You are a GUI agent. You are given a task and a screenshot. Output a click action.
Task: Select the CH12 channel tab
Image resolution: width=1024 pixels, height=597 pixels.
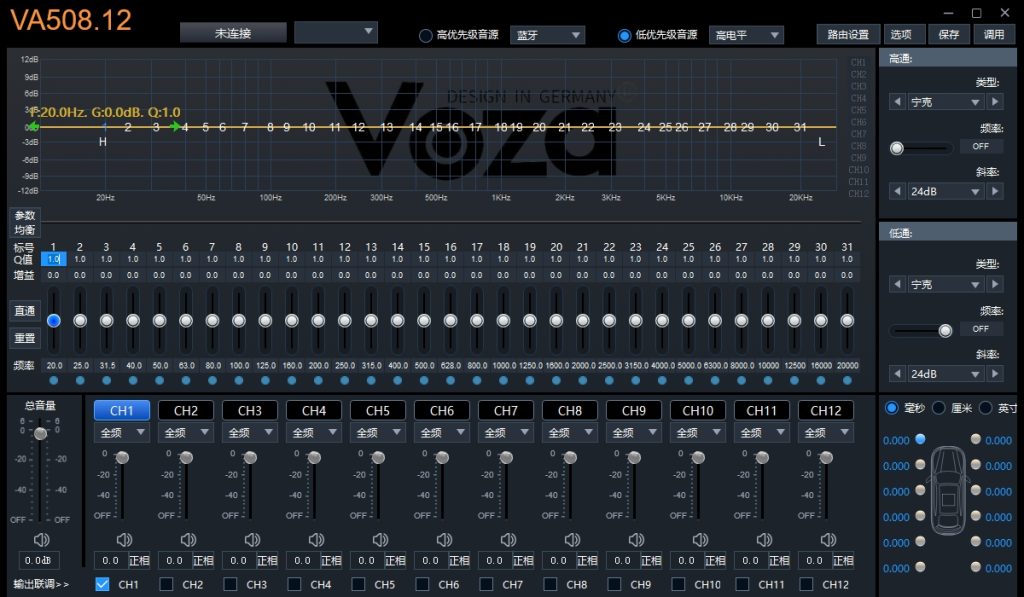(x=825, y=410)
